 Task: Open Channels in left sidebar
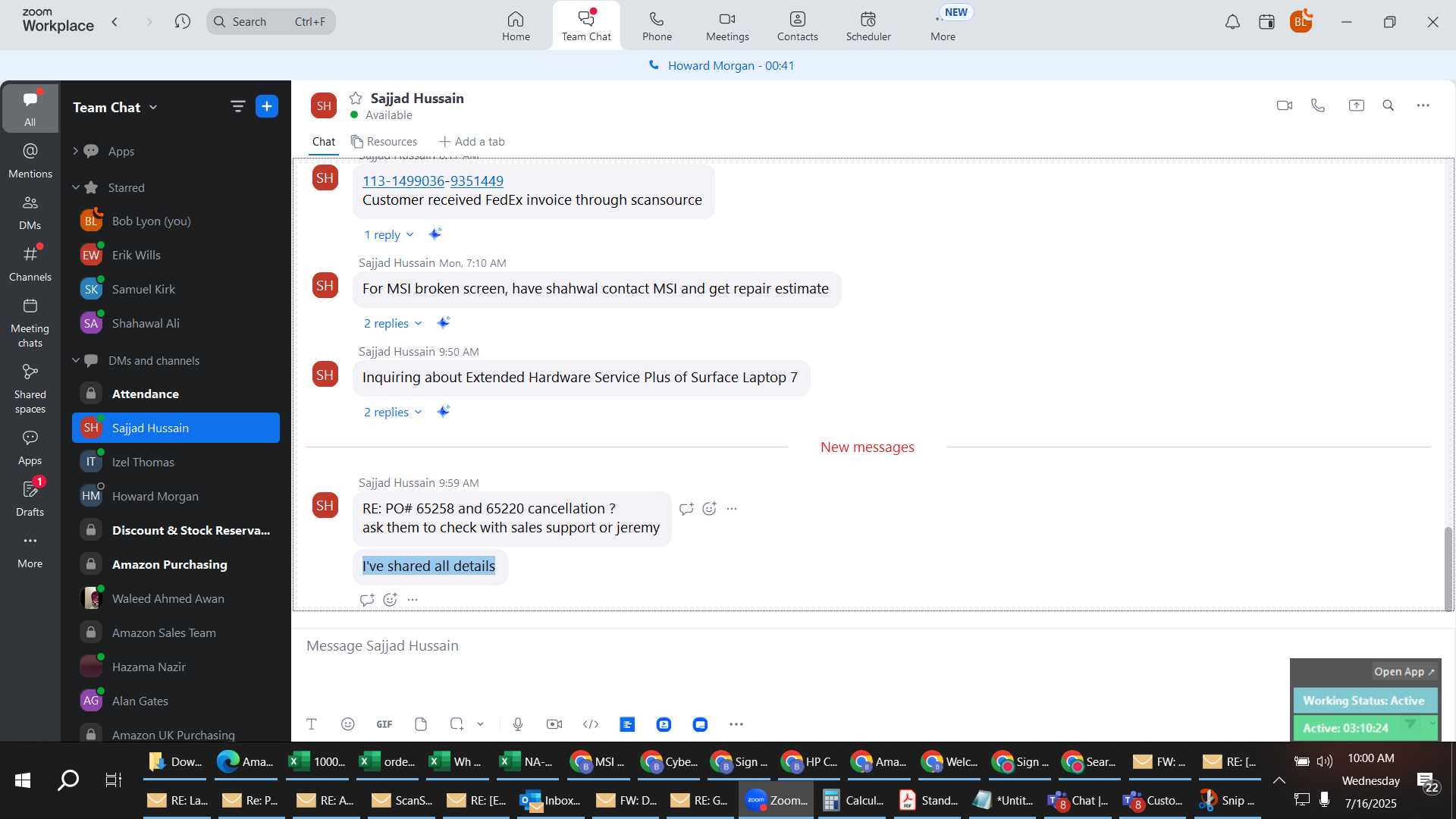(x=30, y=264)
